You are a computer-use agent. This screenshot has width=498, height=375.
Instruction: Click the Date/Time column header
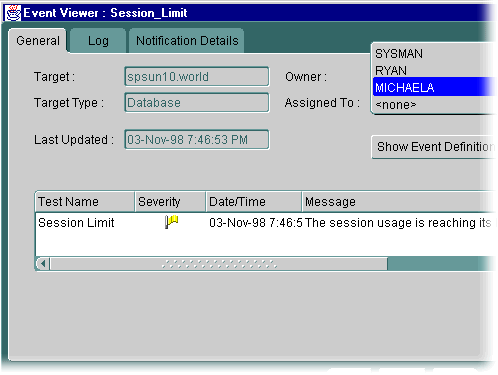(x=254, y=202)
